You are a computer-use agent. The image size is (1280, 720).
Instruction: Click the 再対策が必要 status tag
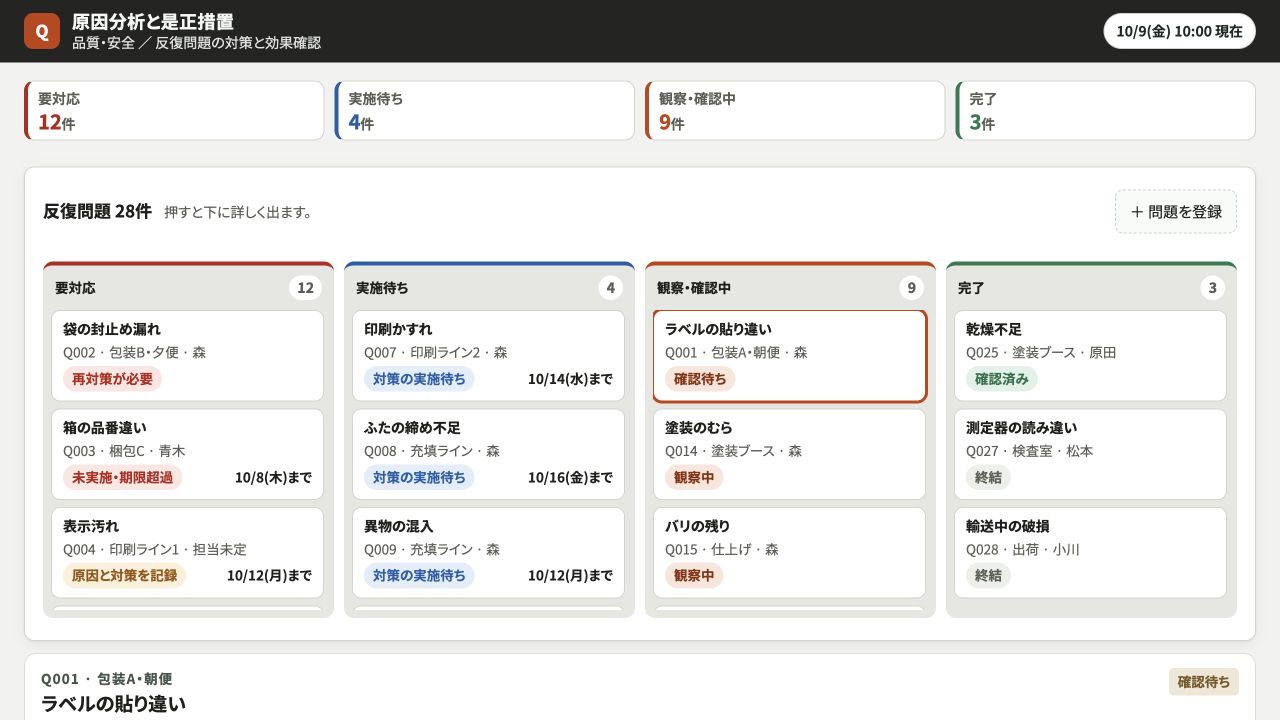point(112,379)
